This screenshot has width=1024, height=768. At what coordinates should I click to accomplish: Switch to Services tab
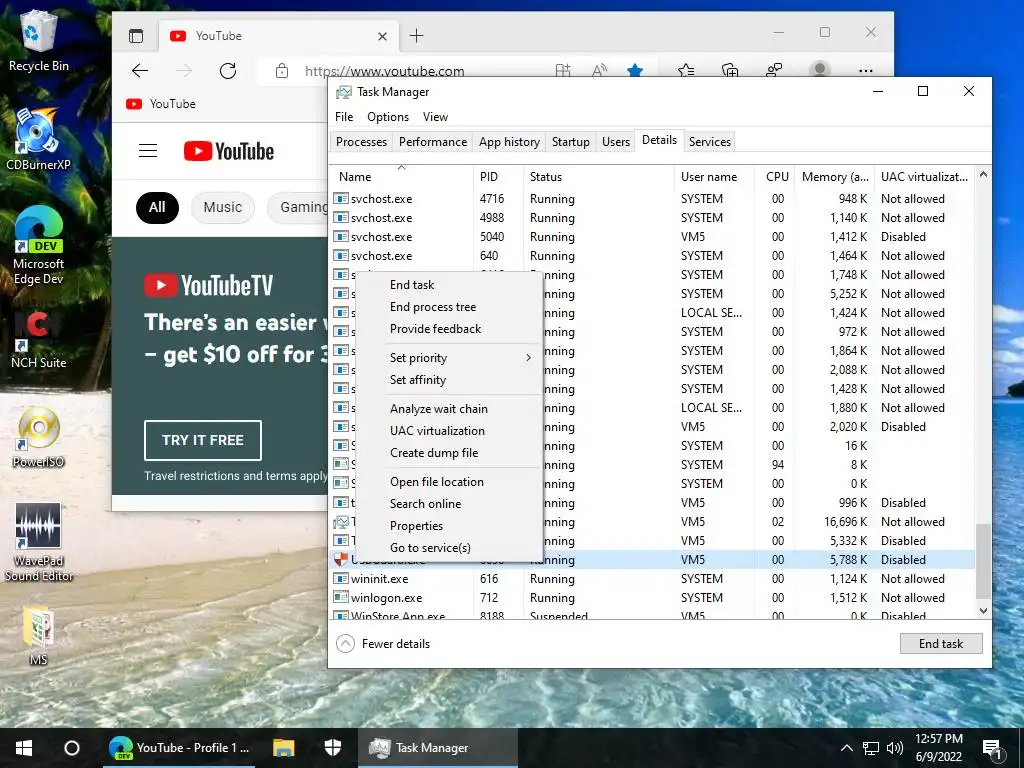pyautogui.click(x=710, y=142)
